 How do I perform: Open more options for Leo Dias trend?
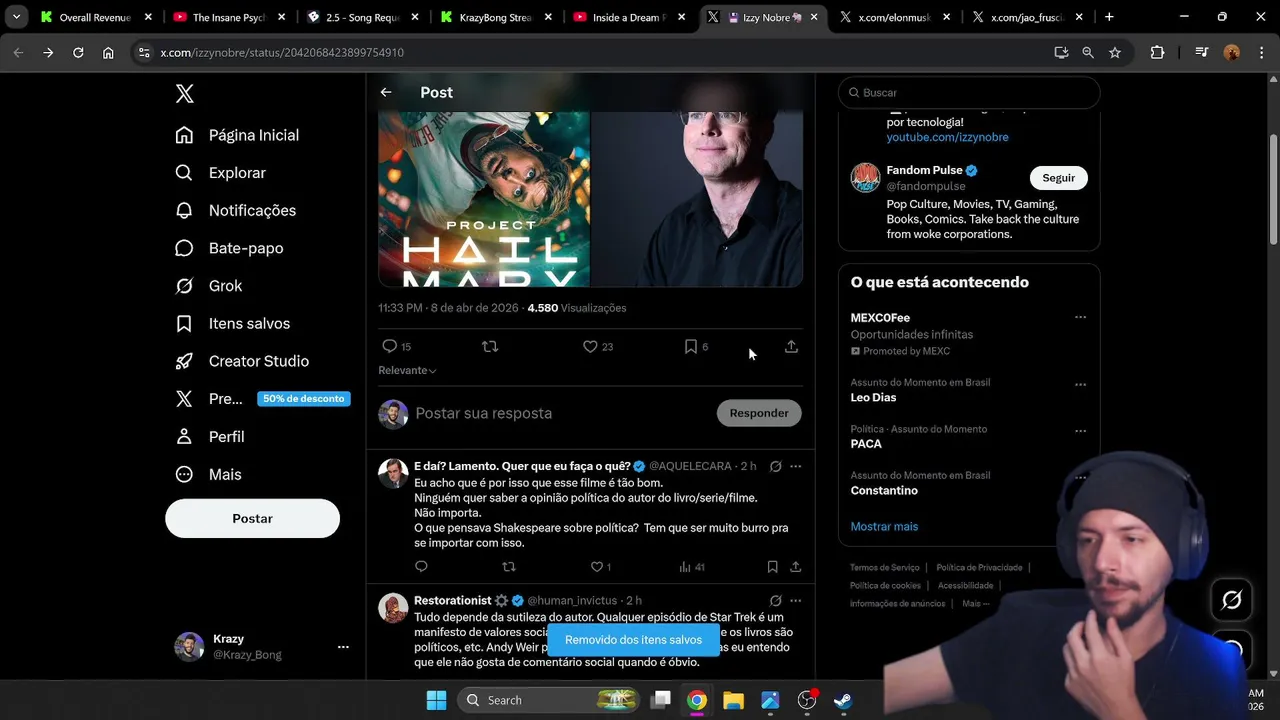(1080, 384)
